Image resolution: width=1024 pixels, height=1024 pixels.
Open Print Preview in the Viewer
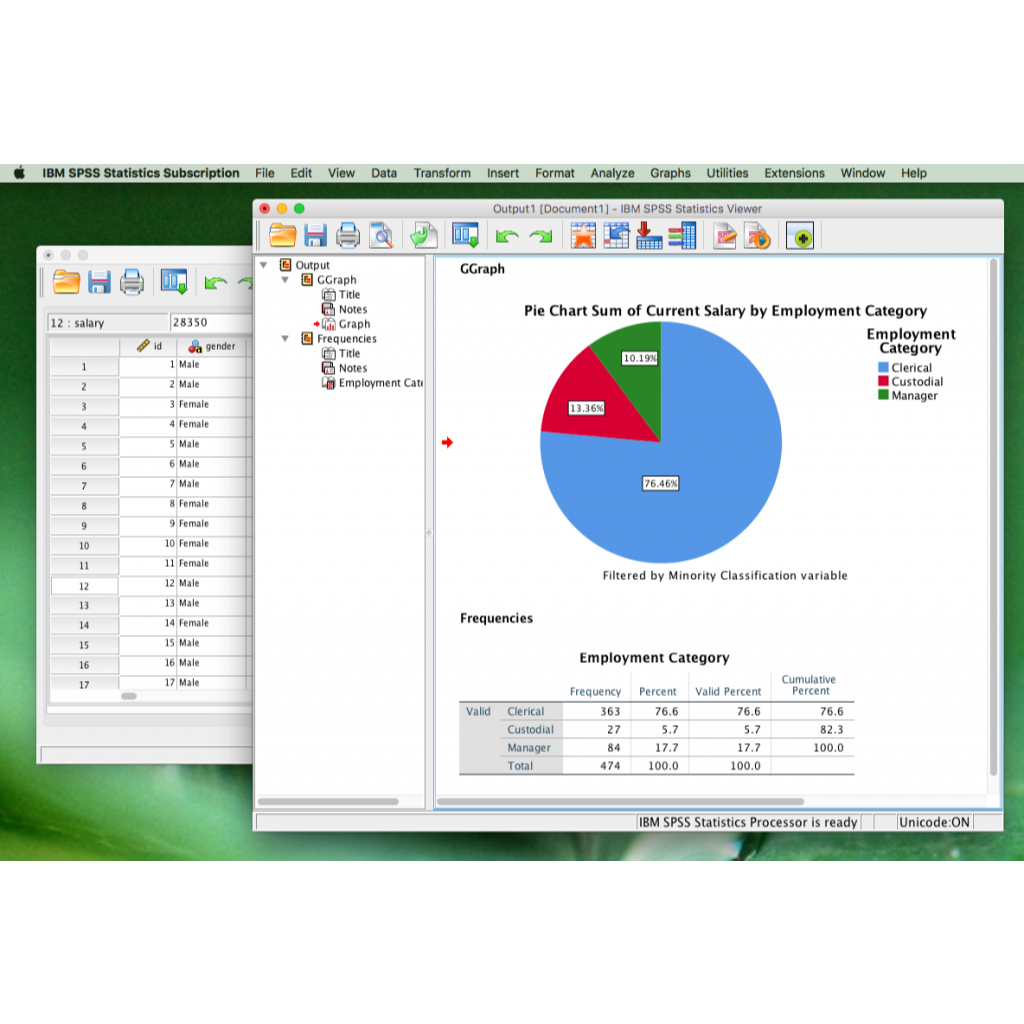point(381,235)
